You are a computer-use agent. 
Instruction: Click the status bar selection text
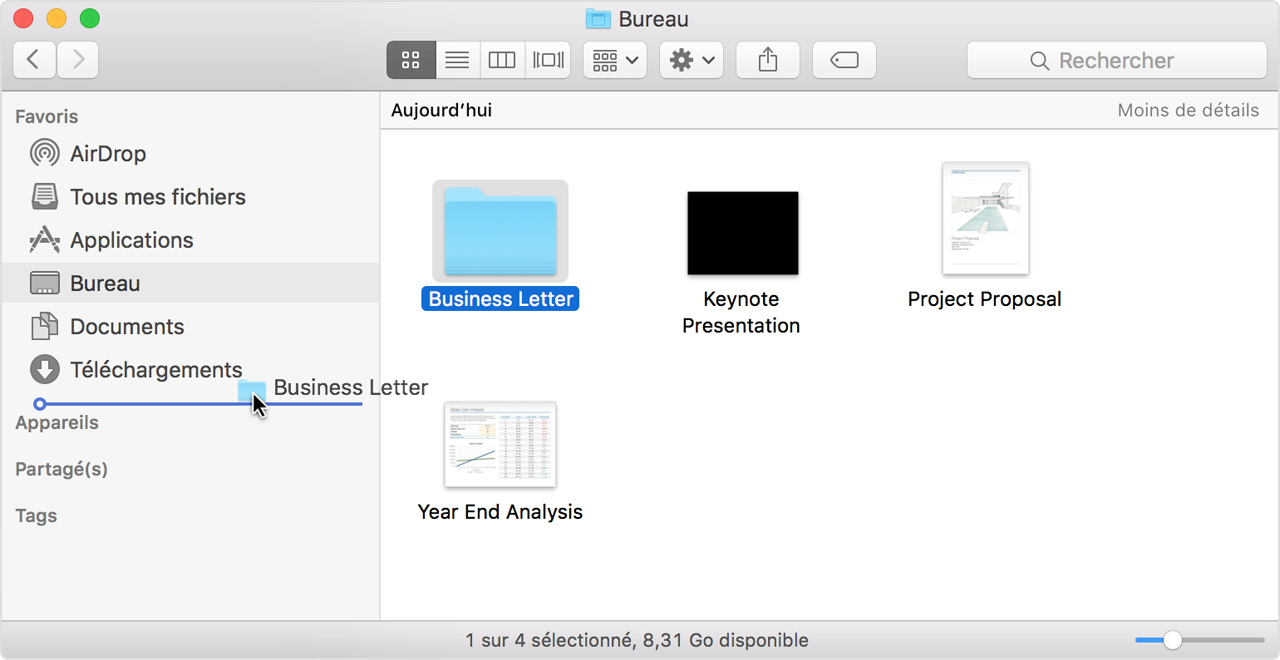(x=637, y=640)
